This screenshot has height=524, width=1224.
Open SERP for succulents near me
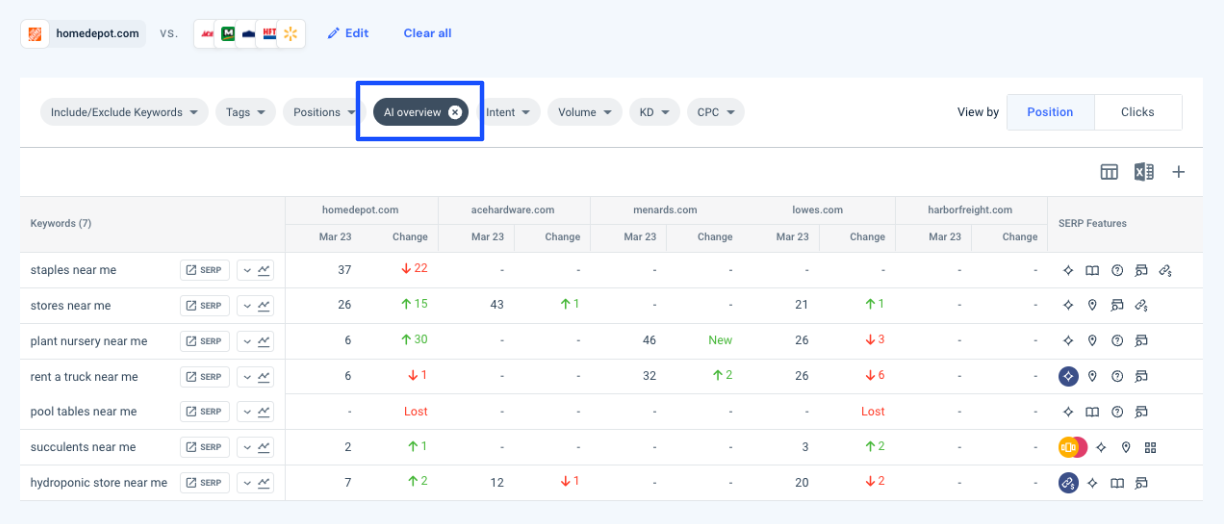(205, 447)
